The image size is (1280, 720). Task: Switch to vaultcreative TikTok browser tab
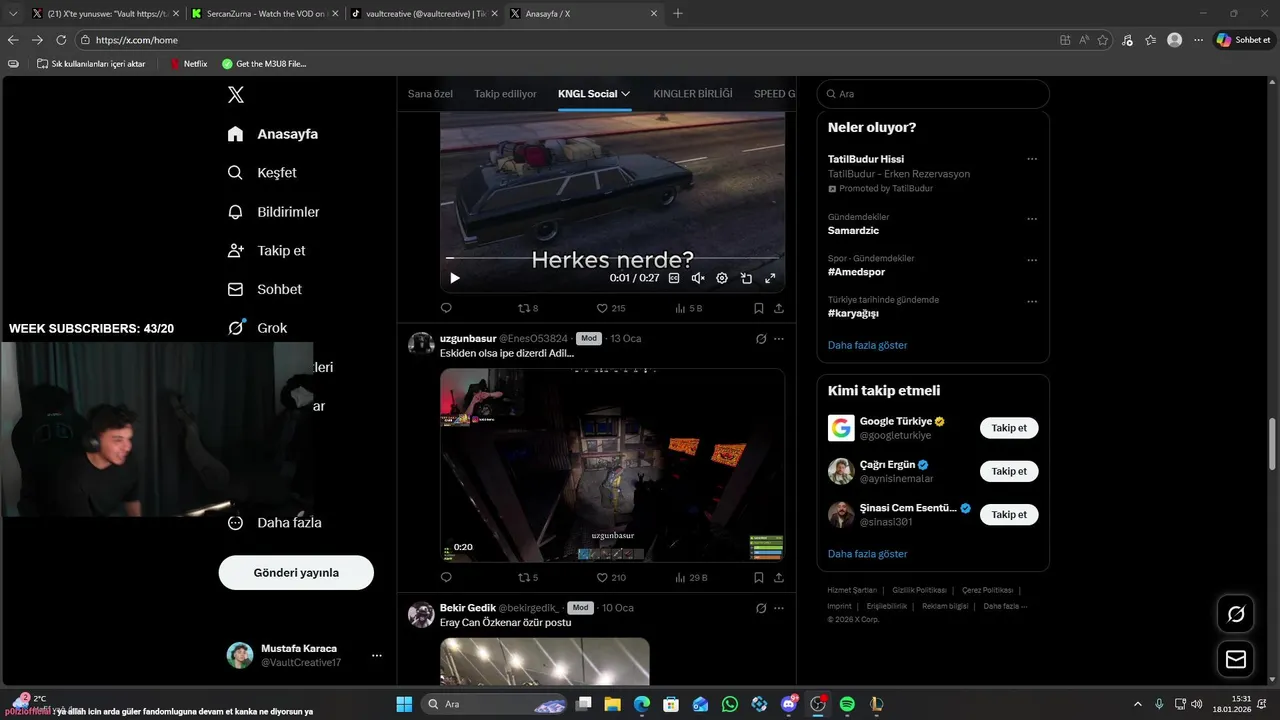423,13
